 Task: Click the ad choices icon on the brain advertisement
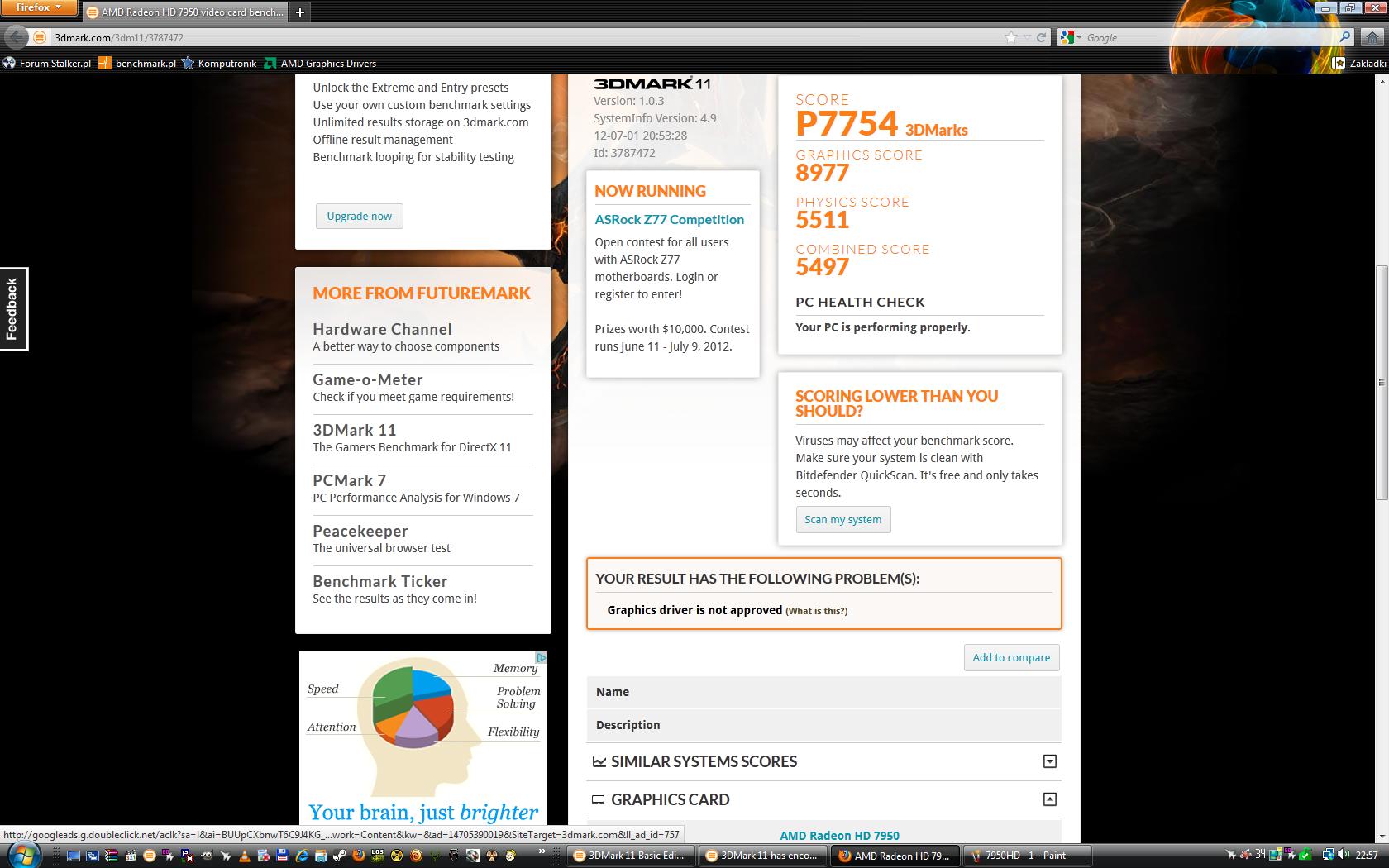pyautogui.click(x=541, y=658)
